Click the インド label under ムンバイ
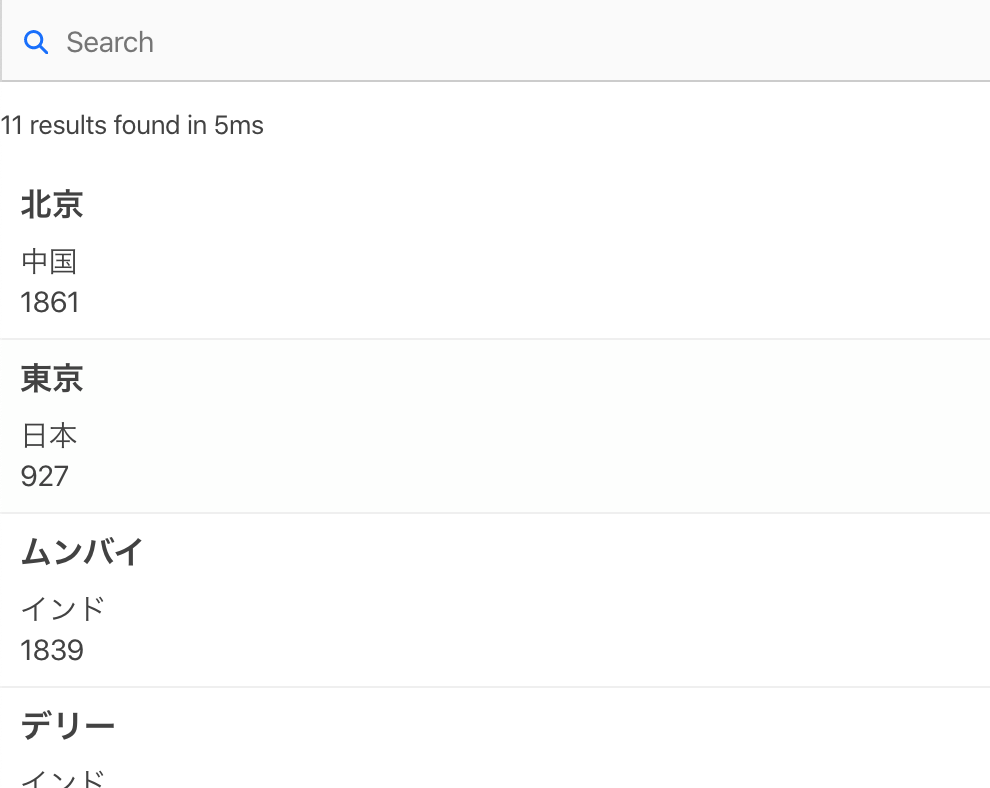Screen dimensions: 990x788 click(63, 609)
